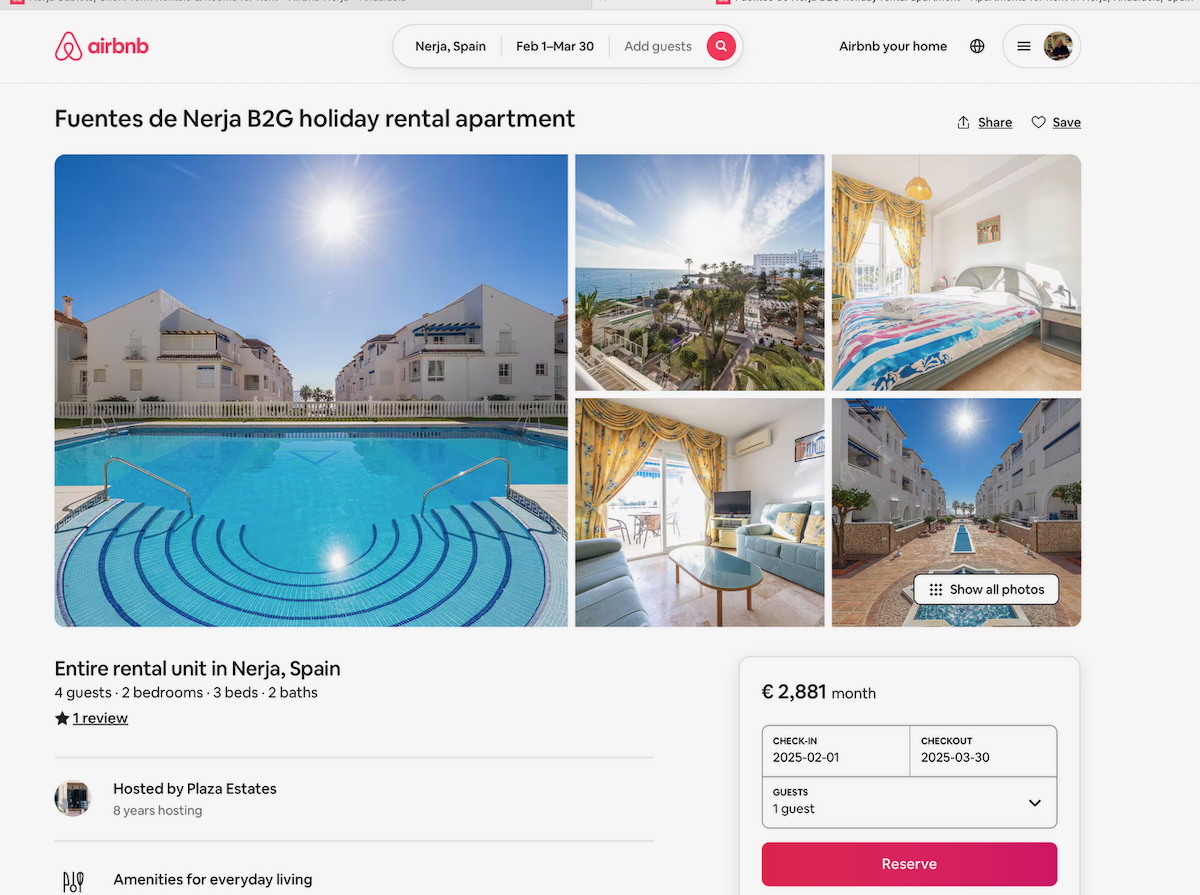1200x895 pixels.
Task: Click the Airbnb your home link
Action: point(893,46)
